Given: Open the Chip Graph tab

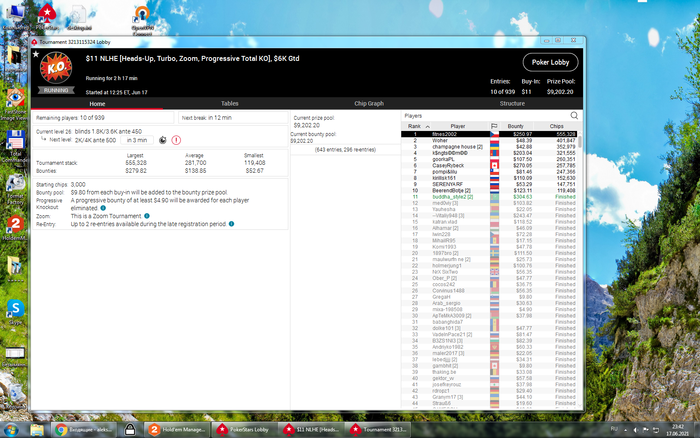Looking at the screenshot, I should (x=369, y=104).
